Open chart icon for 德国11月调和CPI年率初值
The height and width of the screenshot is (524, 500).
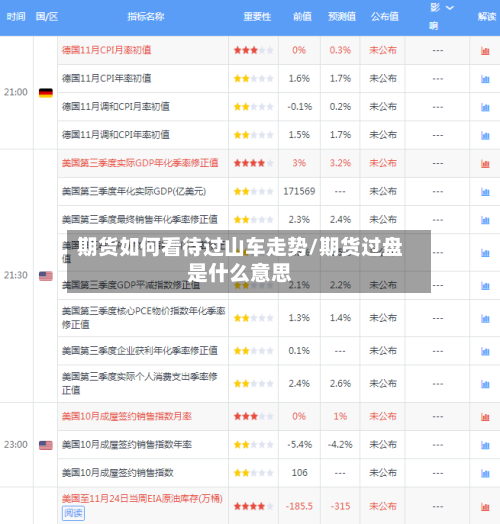(485, 135)
